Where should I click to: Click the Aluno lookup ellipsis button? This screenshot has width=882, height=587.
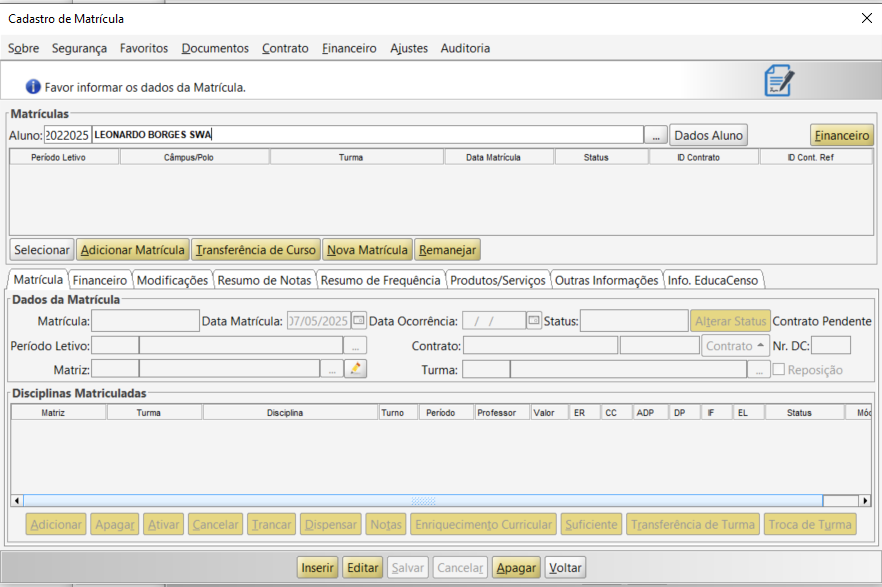pyautogui.click(x=656, y=136)
